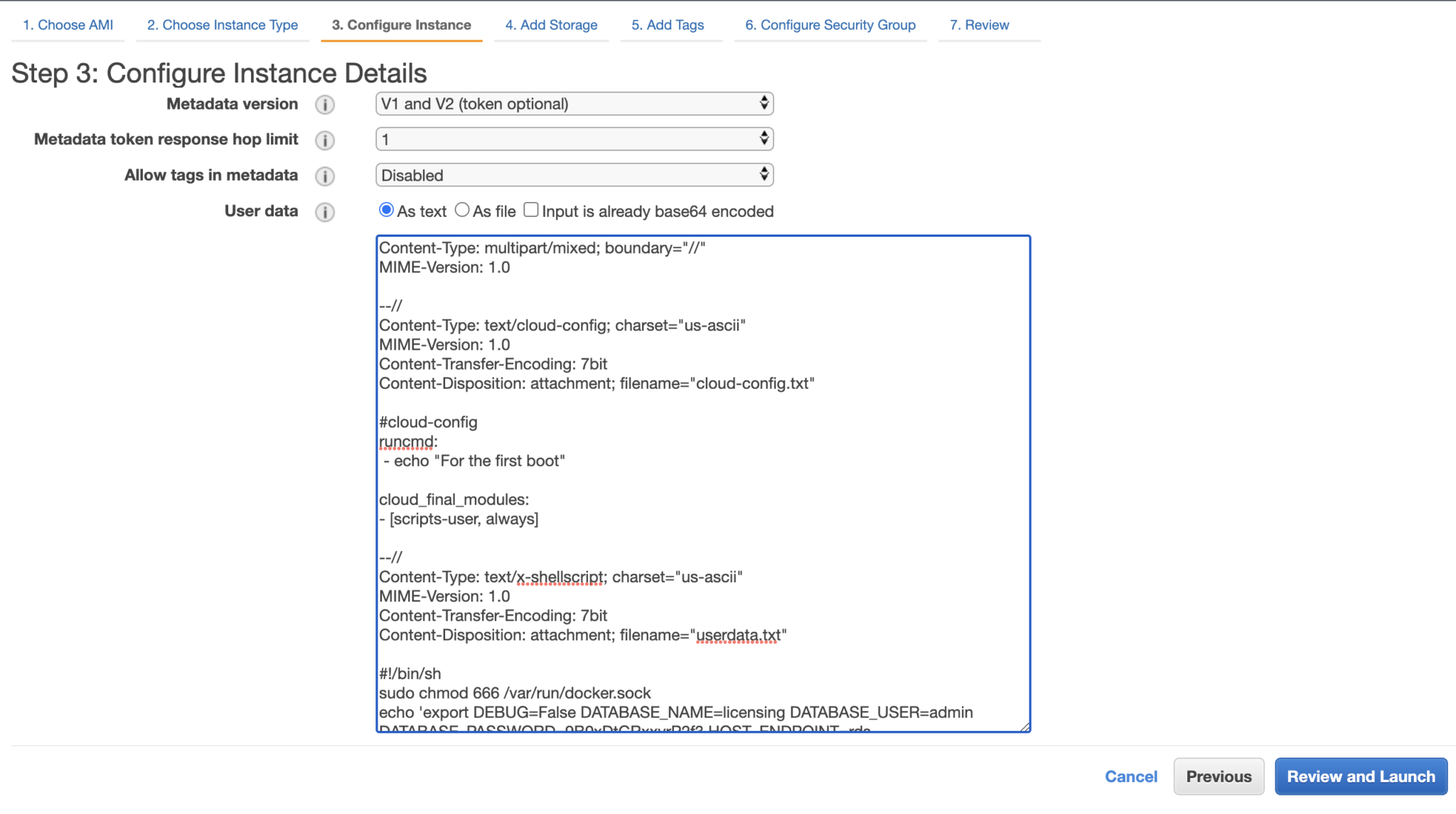Click the '- [scripts-user, always]' line
1456x814 pixels.
[459, 519]
